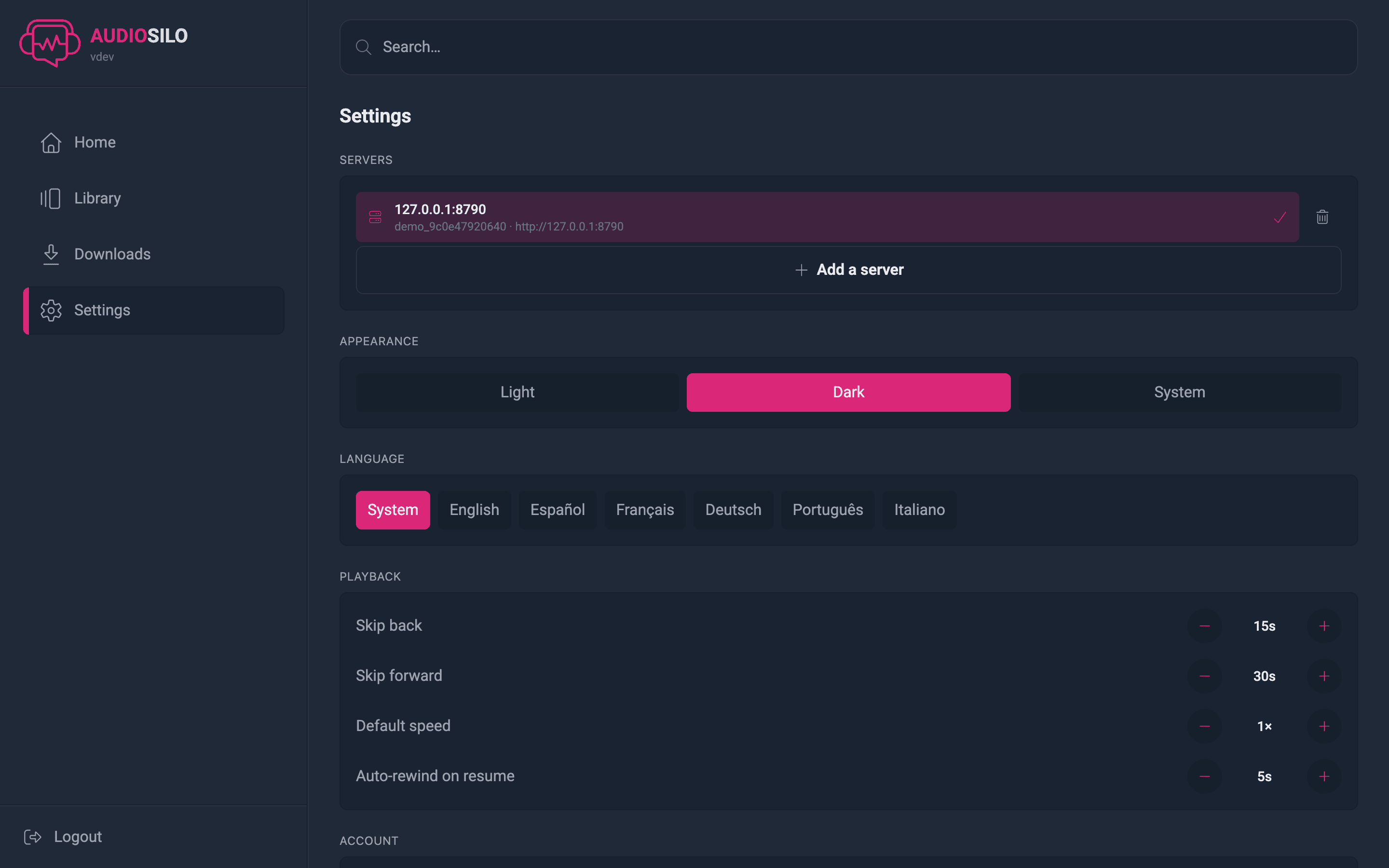
Task: Delete server with the trash icon
Action: [1322, 217]
